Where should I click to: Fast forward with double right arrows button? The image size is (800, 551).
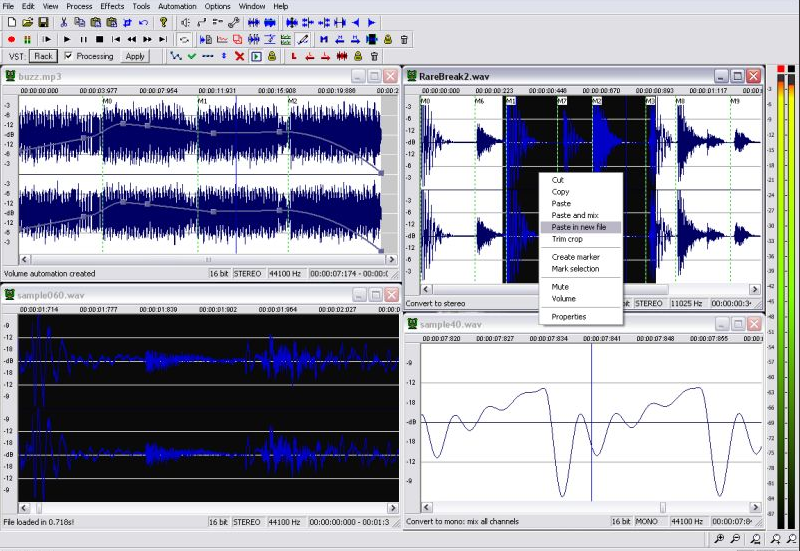[148, 39]
